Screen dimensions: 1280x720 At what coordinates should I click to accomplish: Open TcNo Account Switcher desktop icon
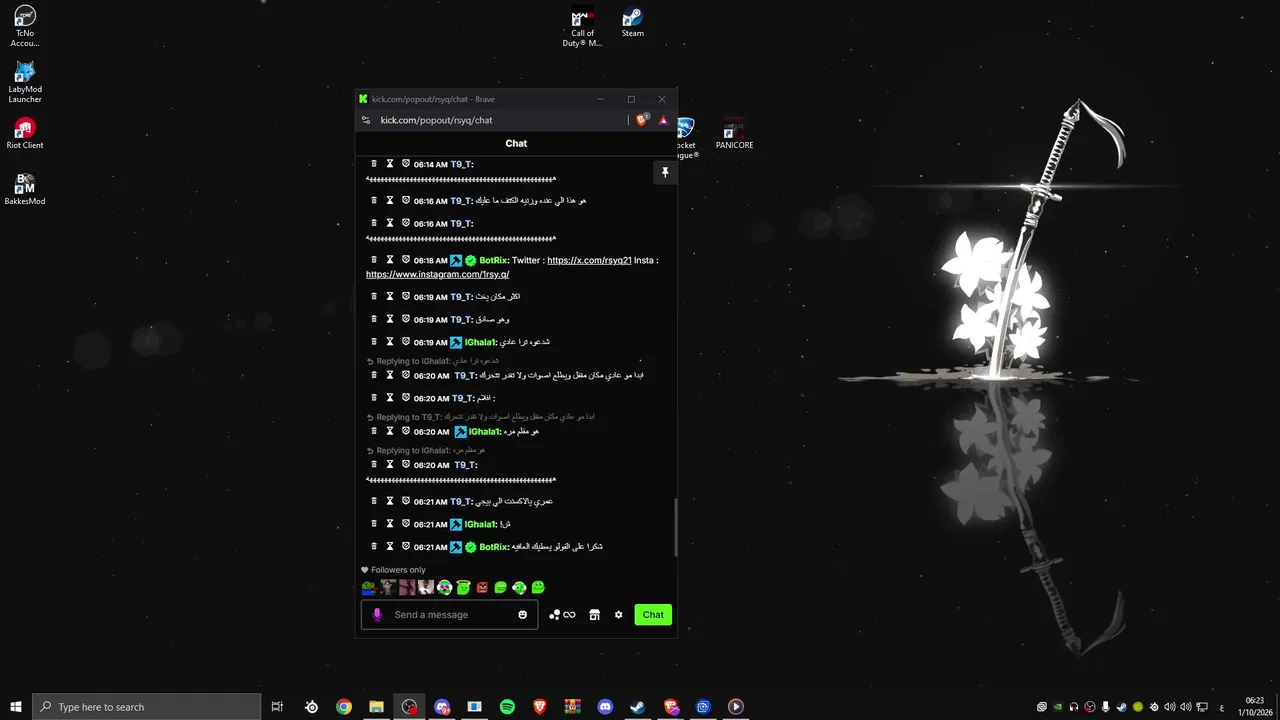(x=25, y=26)
